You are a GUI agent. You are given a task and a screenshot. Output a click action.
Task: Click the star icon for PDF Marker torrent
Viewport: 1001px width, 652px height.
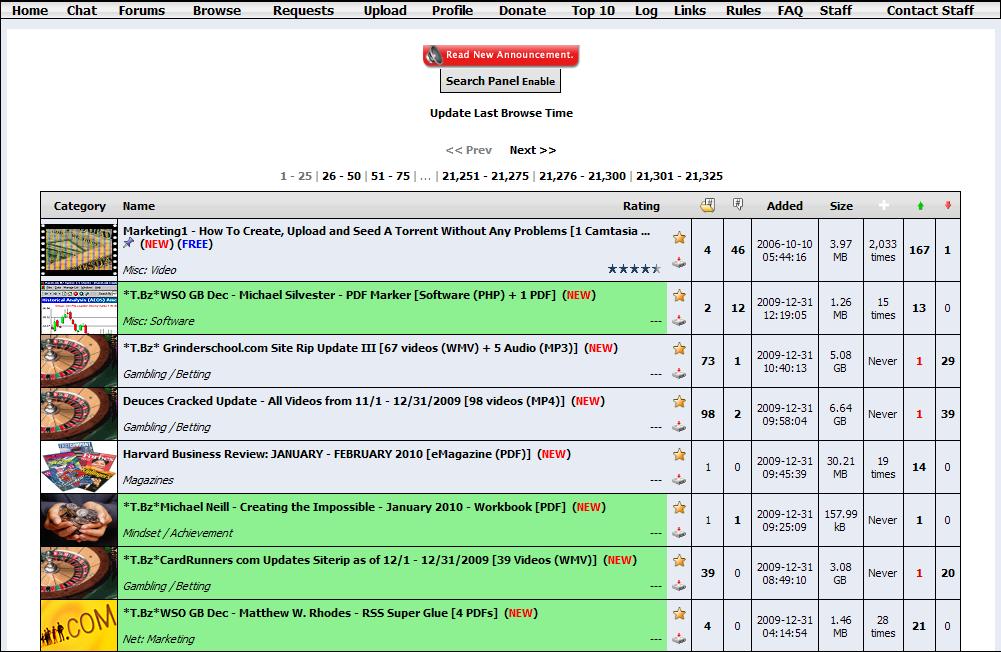(x=679, y=296)
